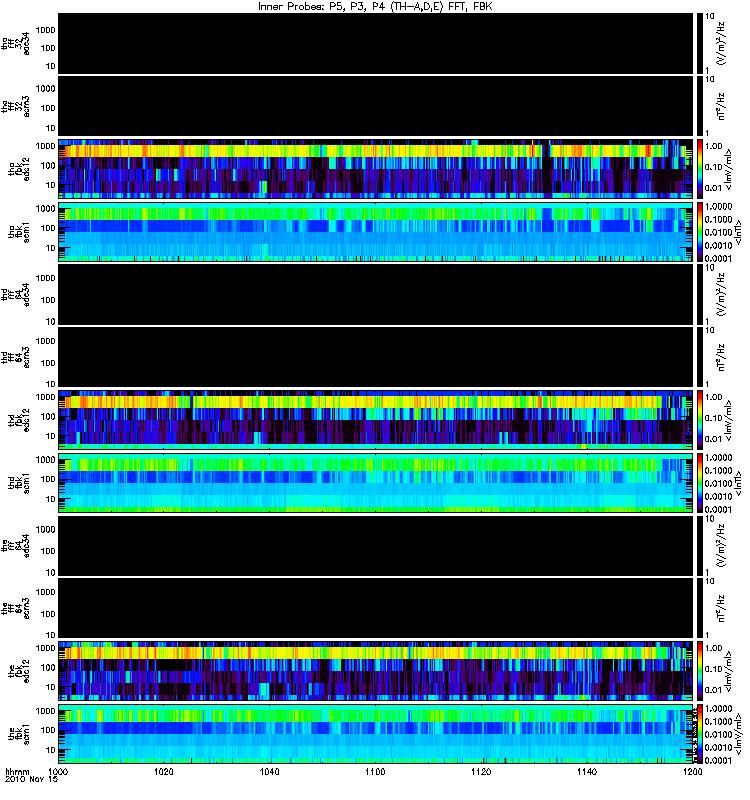750x800 pixels.
Task: Click the 'hhmm' axis label
Action: (17, 771)
